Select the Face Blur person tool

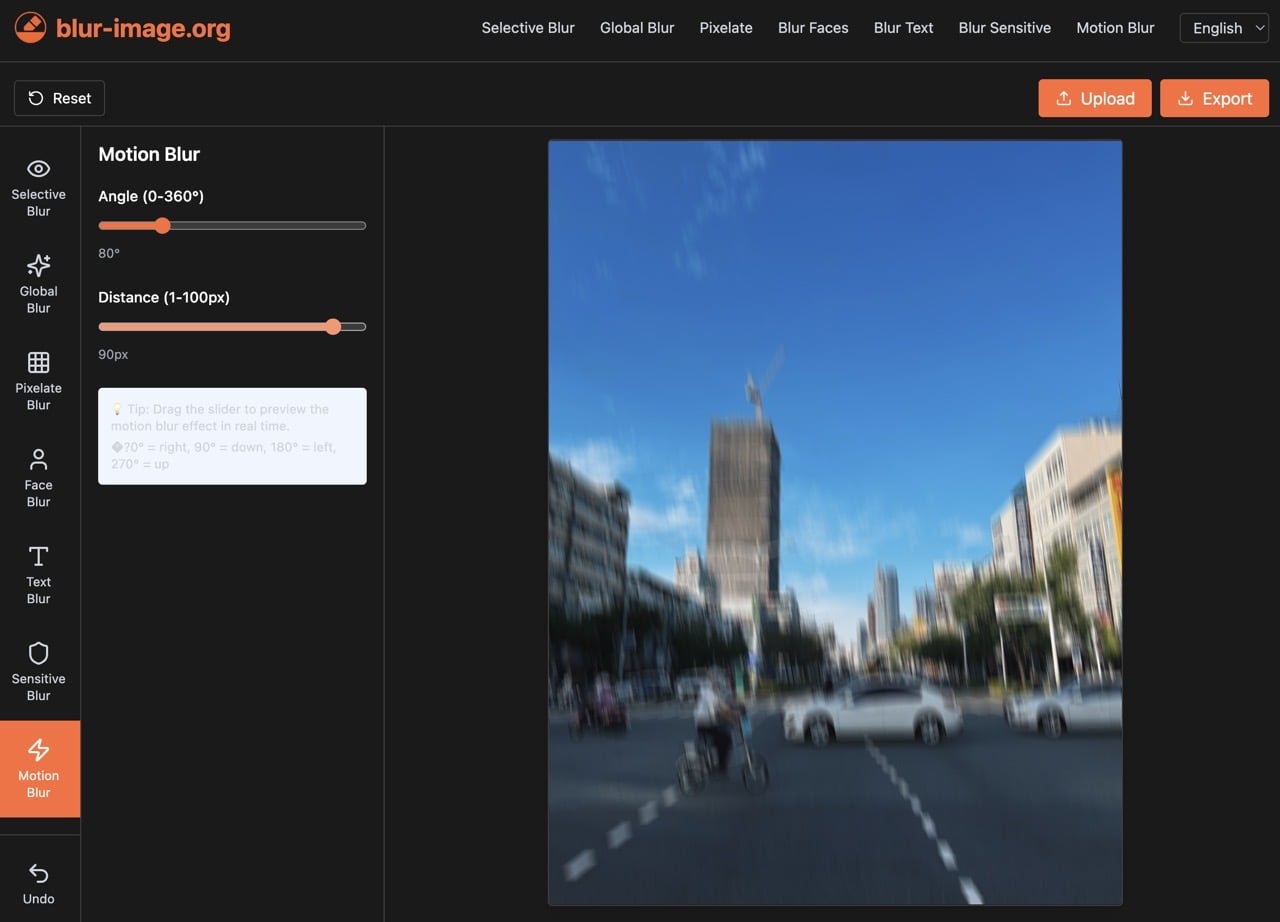[x=39, y=478]
